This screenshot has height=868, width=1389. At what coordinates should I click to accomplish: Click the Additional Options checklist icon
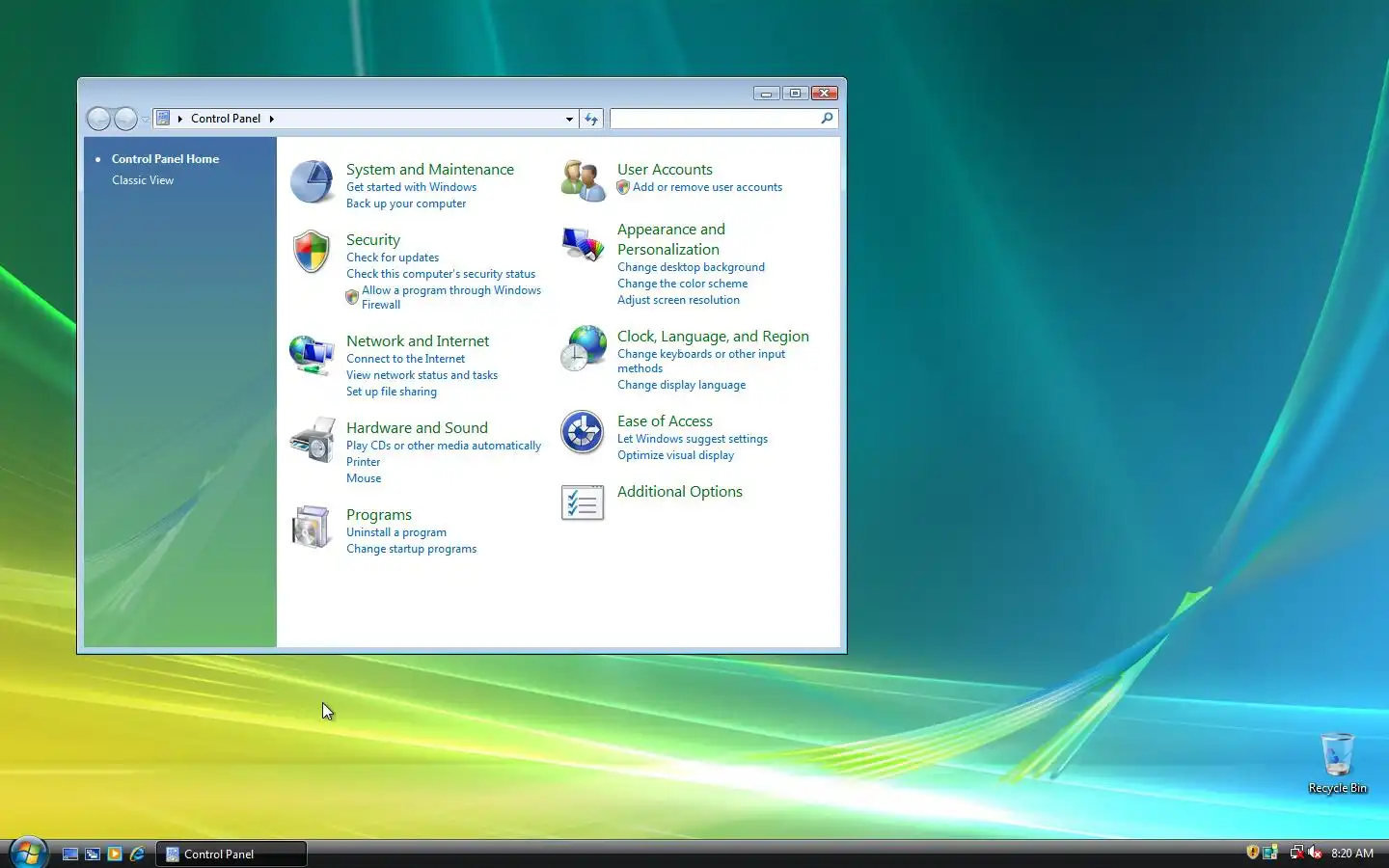click(583, 502)
